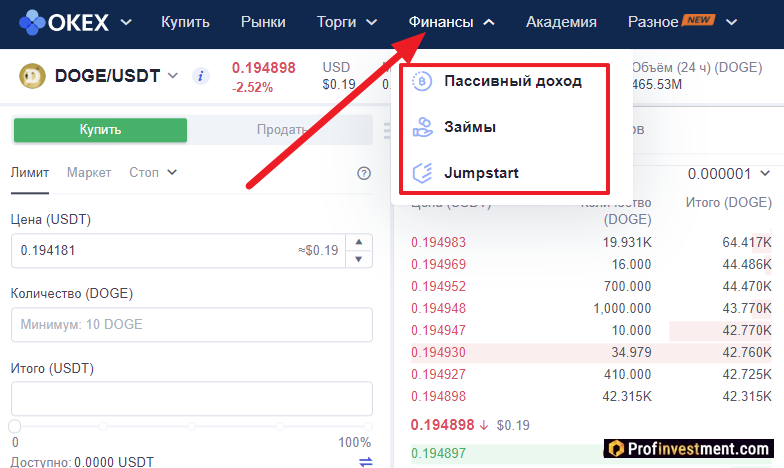Set the amount slider to 100%
Viewport: 784px width, 468px height.
[x=368, y=426]
